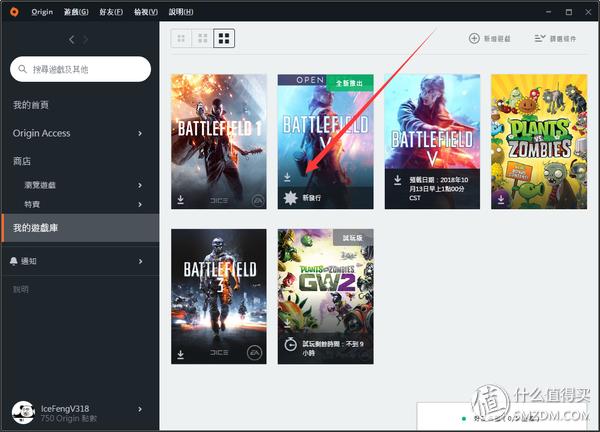Click the 750 Origin points text
The width and height of the screenshot is (600, 432).
[x=69, y=419]
